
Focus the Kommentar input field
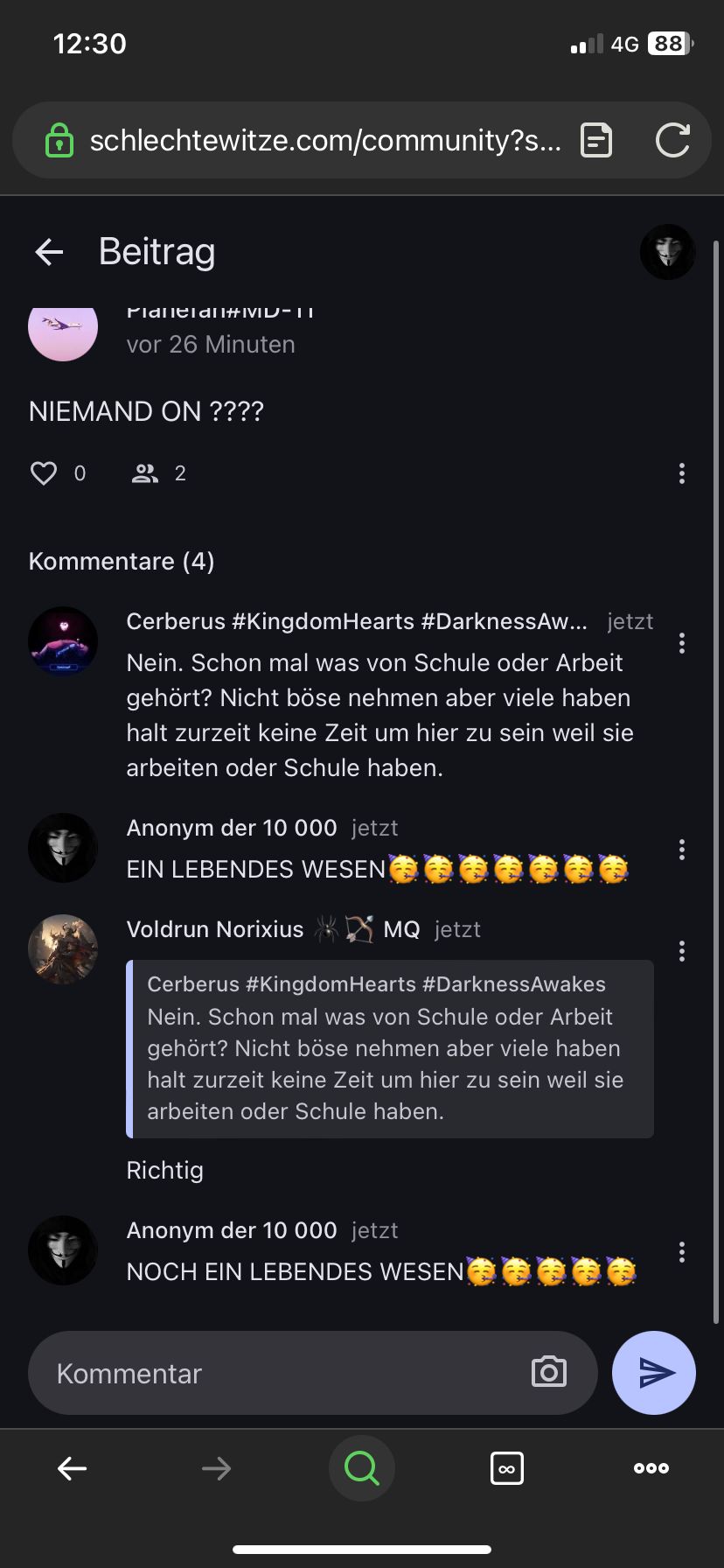pyautogui.click(x=280, y=1373)
